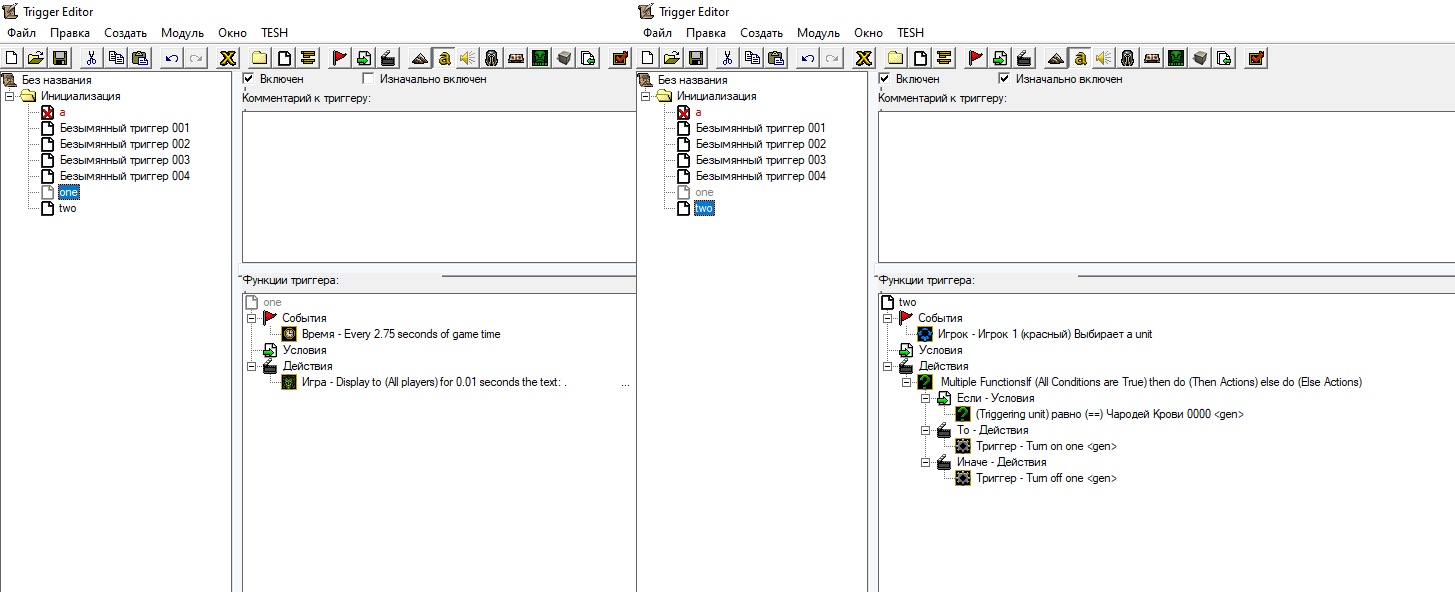
Task: Open Import manager icon in right window
Action: point(1224,58)
